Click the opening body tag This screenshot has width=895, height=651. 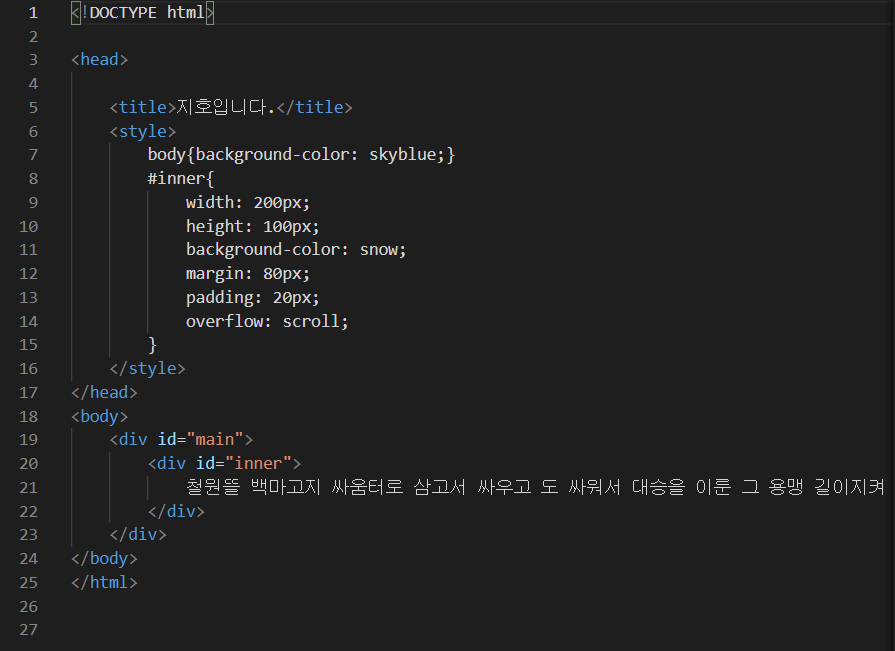99,417
